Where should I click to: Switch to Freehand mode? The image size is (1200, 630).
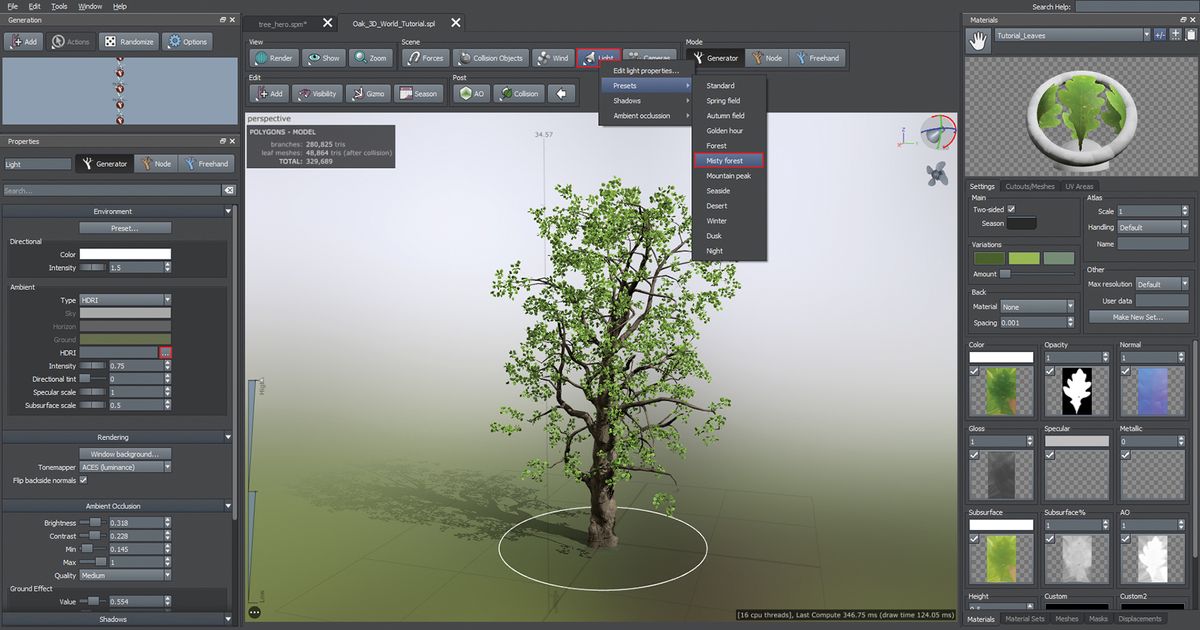pos(818,57)
